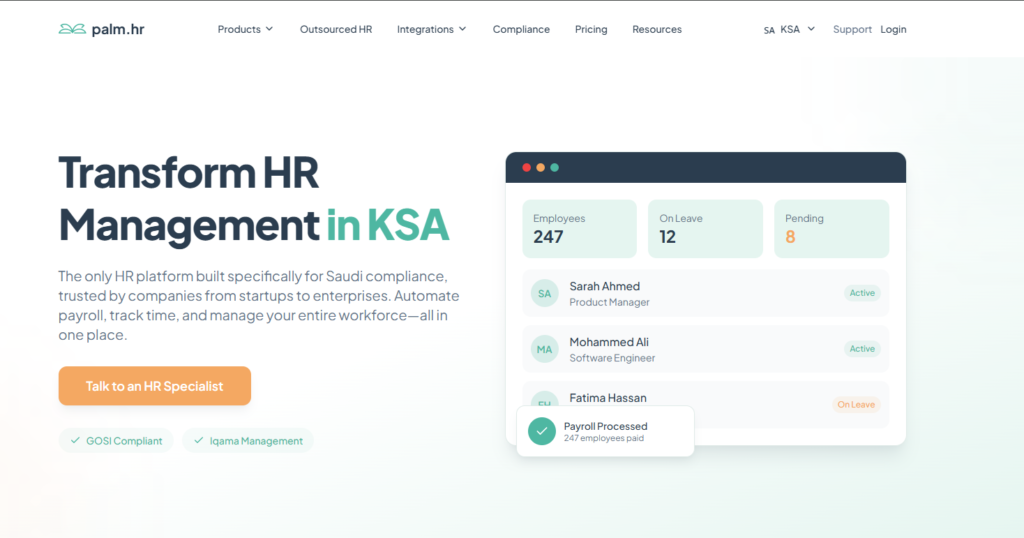The height and width of the screenshot is (538, 1024).
Task: Click Active status badge for Sarah Ahmed
Action: tap(862, 293)
